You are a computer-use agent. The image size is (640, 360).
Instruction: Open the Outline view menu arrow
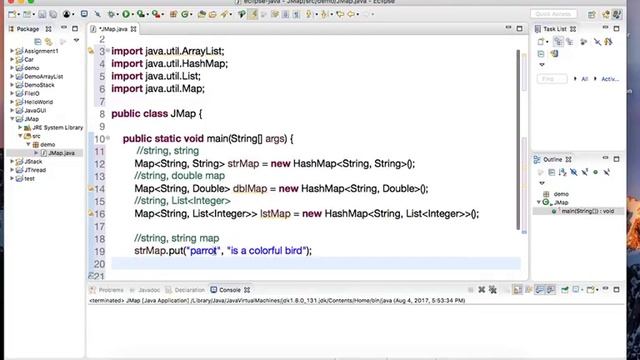542,183
